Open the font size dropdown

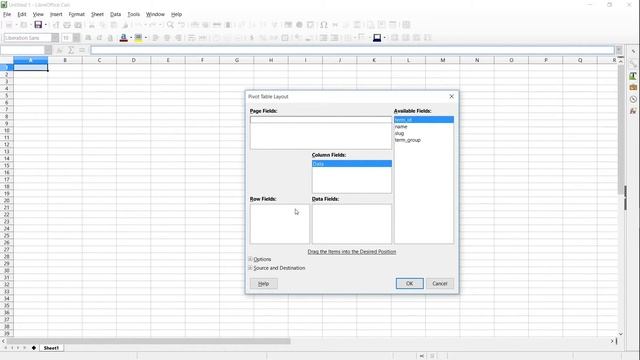[x=76, y=38]
